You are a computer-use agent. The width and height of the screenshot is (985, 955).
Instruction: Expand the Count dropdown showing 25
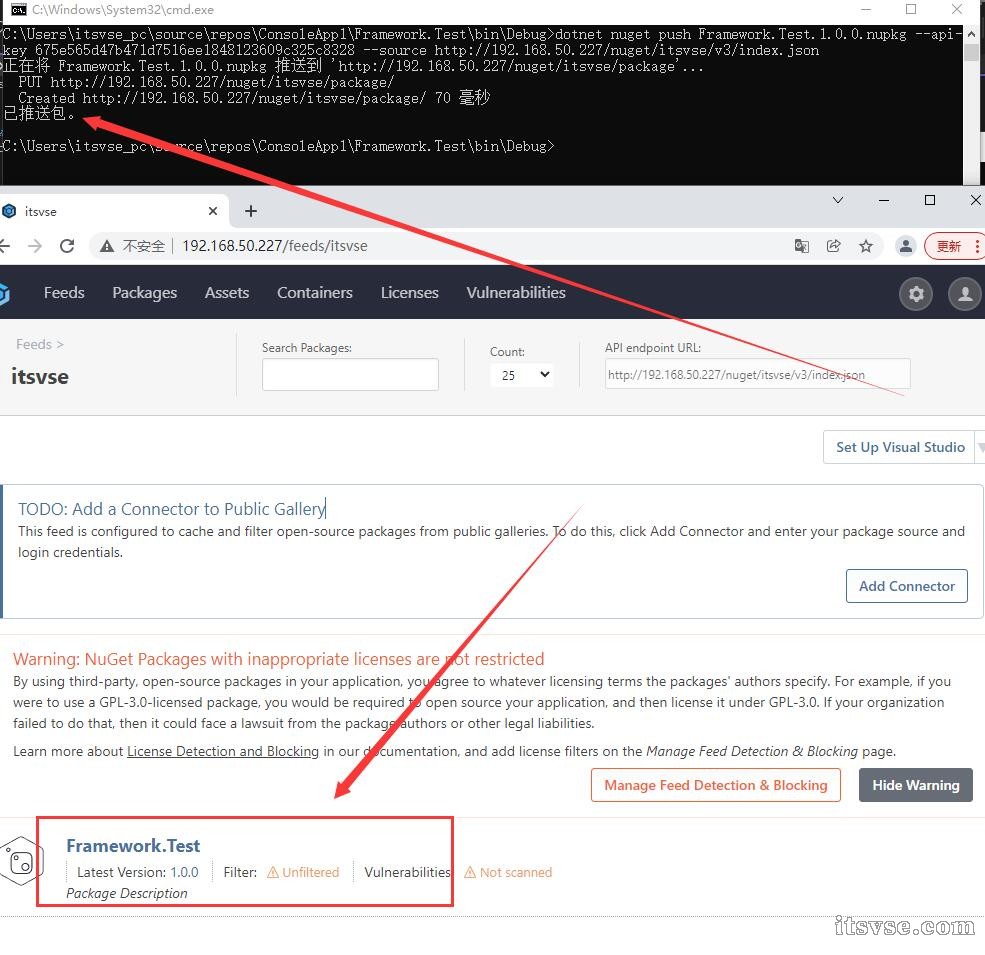(523, 375)
